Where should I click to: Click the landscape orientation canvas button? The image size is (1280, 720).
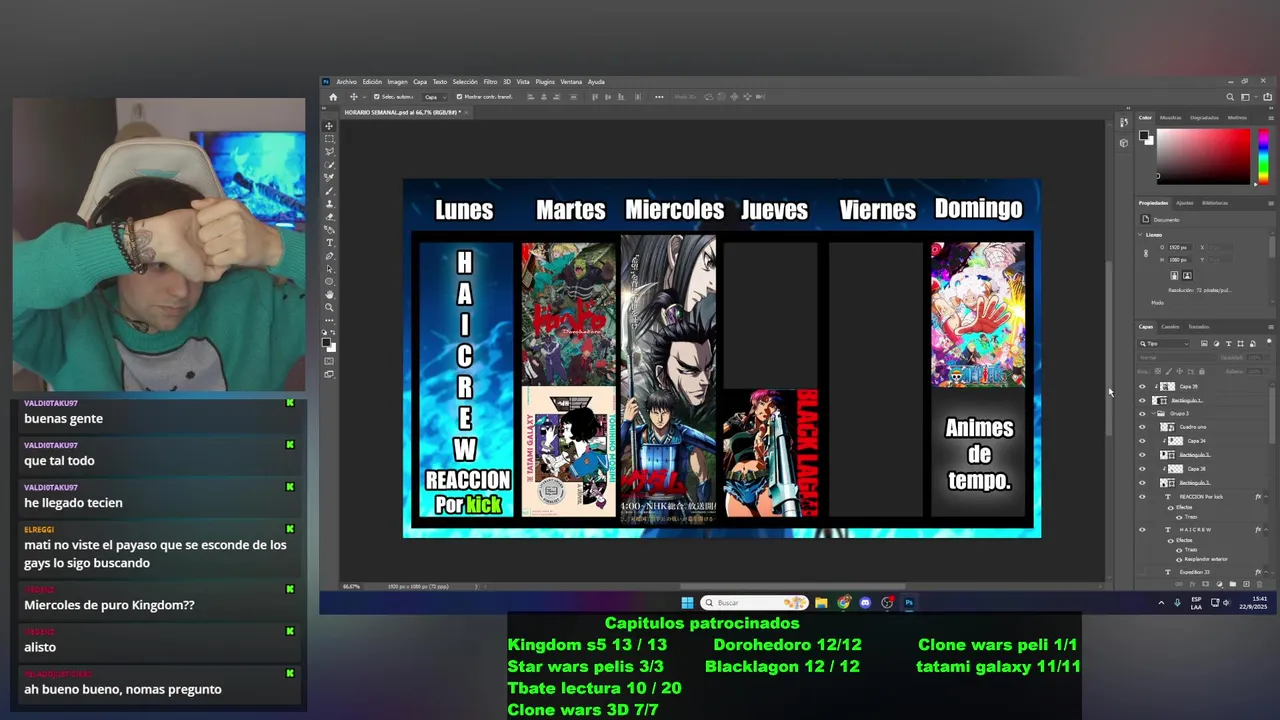1187,275
